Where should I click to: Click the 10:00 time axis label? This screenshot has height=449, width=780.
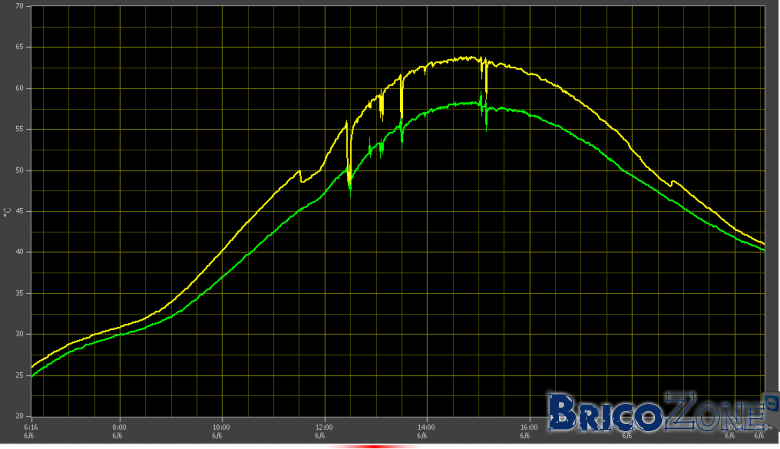pos(221,427)
